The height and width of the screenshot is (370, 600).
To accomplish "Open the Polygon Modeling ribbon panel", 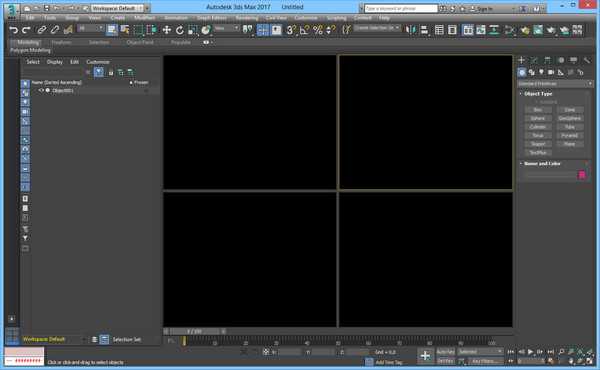I will (x=30, y=50).
